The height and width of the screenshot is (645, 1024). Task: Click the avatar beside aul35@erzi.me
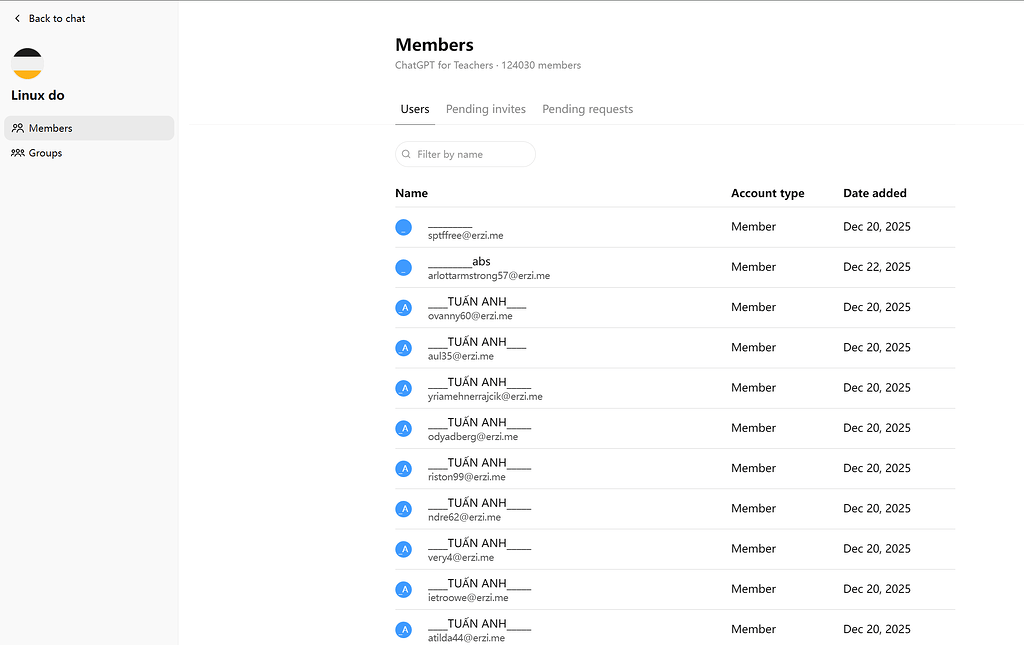coord(404,348)
